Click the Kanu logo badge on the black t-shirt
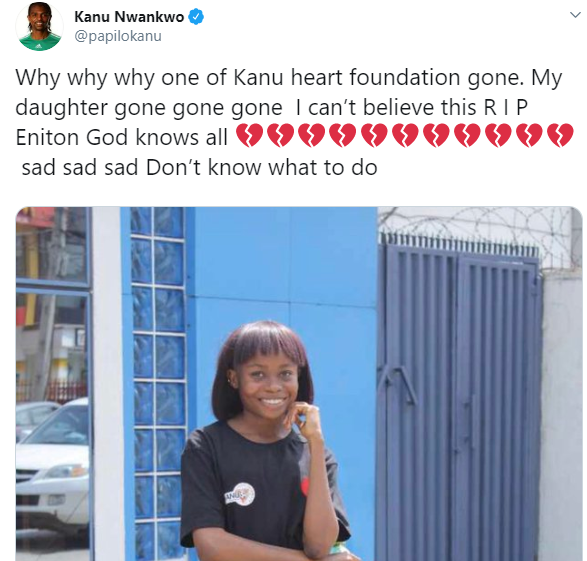Screen dimensions: 587x561 tap(240, 493)
